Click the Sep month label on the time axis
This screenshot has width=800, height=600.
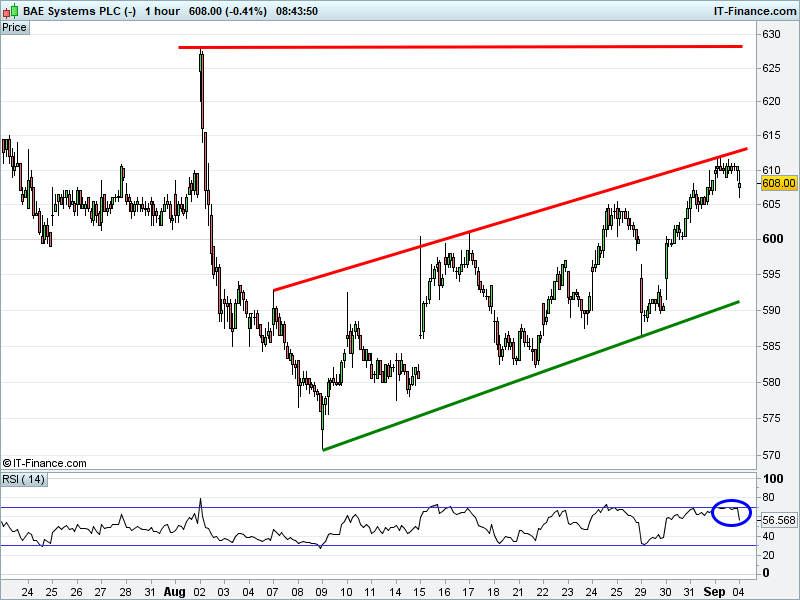(x=714, y=592)
